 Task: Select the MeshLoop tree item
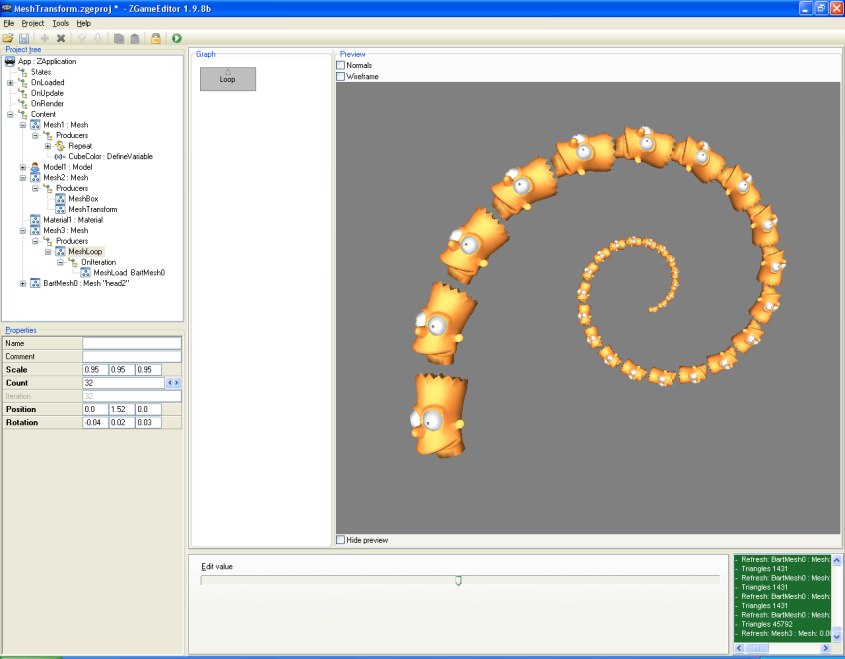pos(85,252)
